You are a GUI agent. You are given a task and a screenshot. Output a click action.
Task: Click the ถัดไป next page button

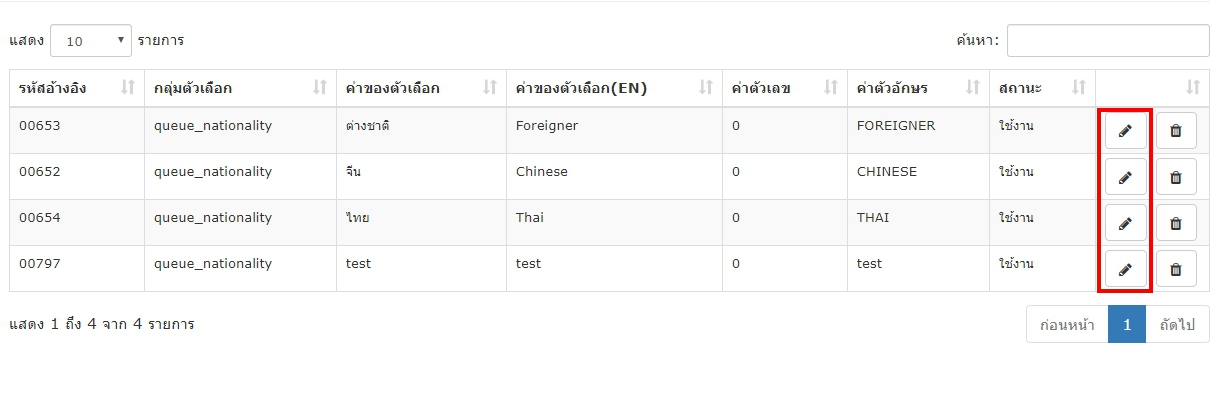point(1177,324)
